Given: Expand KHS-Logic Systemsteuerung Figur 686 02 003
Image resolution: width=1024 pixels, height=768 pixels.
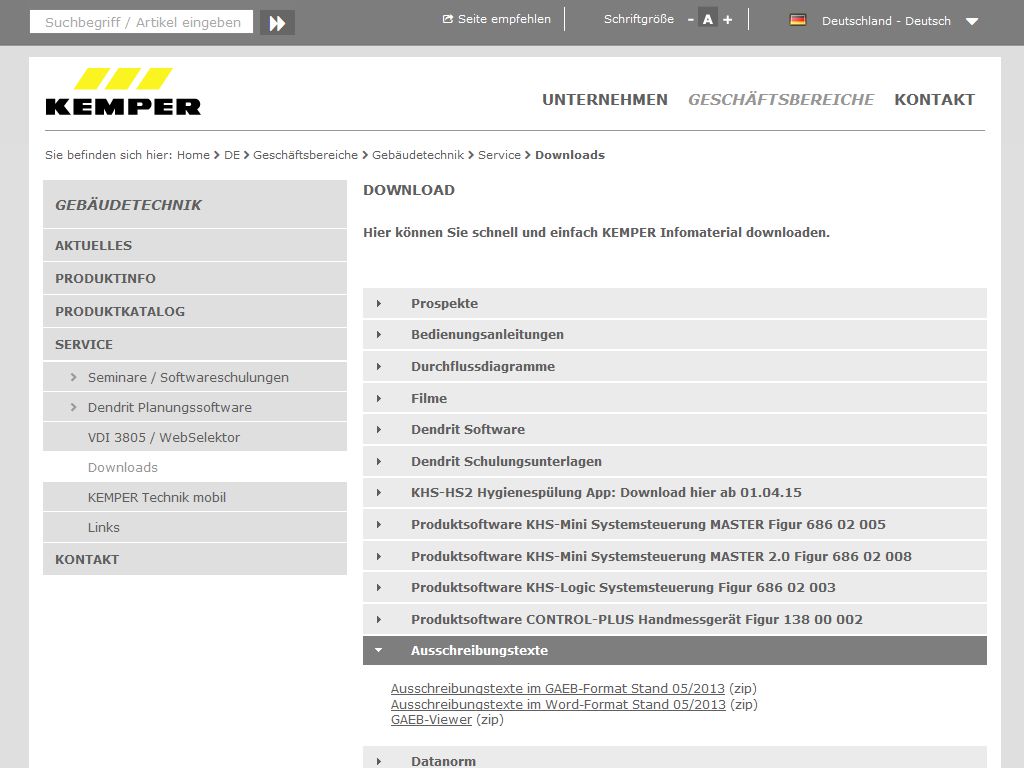Looking at the screenshot, I should [x=675, y=588].
